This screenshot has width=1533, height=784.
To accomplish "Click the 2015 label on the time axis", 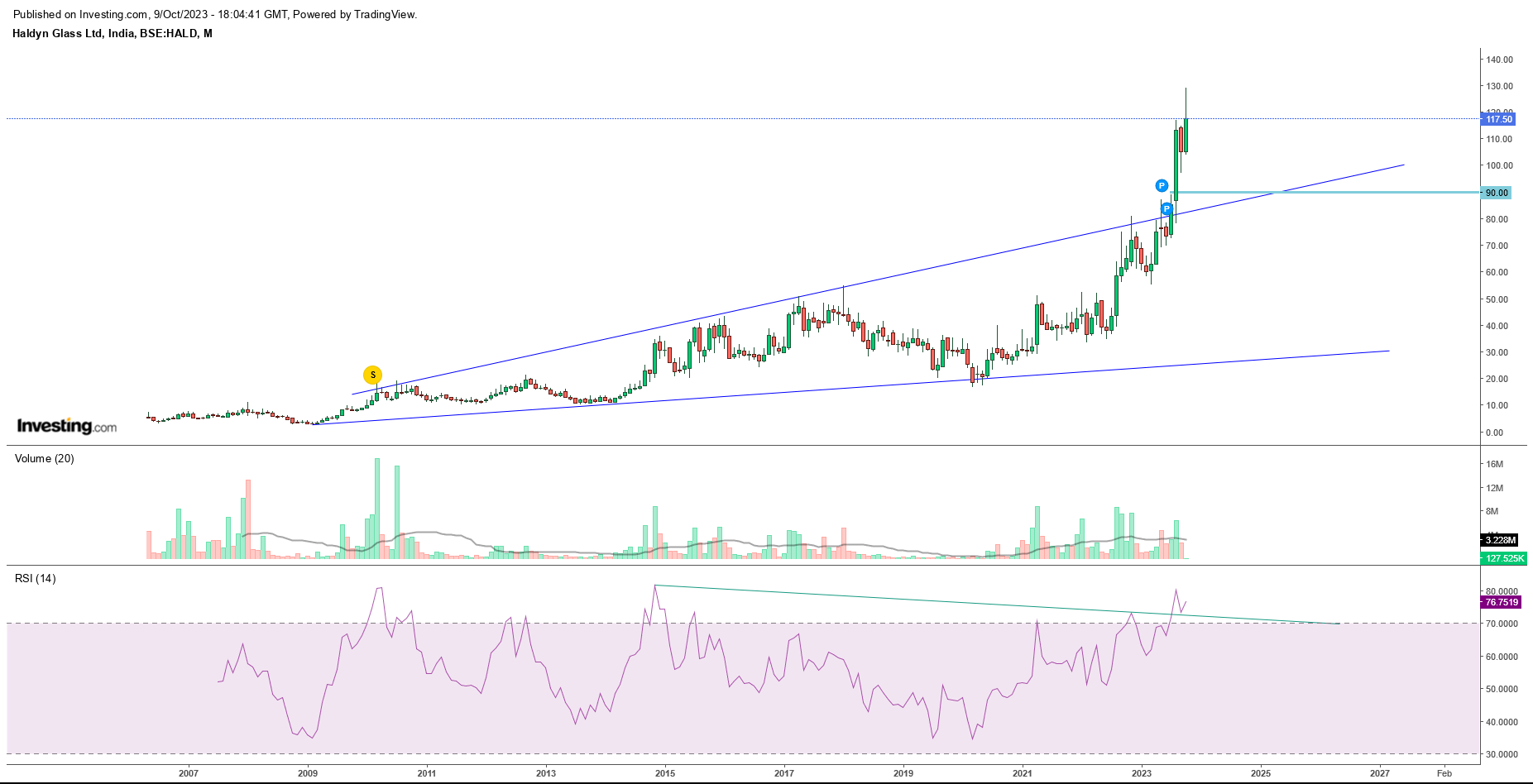I will pos(665,773).
